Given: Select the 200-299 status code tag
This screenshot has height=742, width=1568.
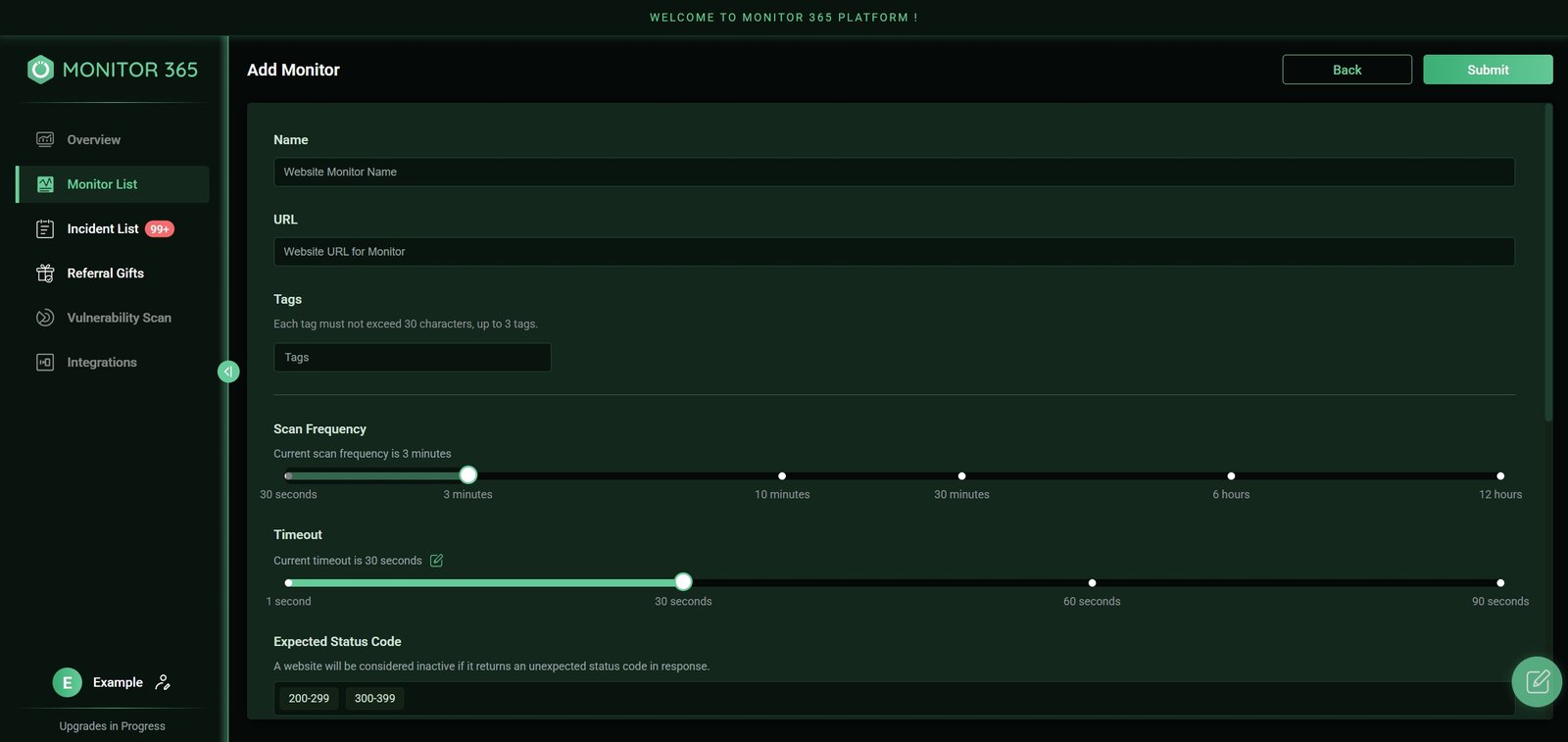Looking at the screenshot, I should pyautogui.click(x=309, y=699).
